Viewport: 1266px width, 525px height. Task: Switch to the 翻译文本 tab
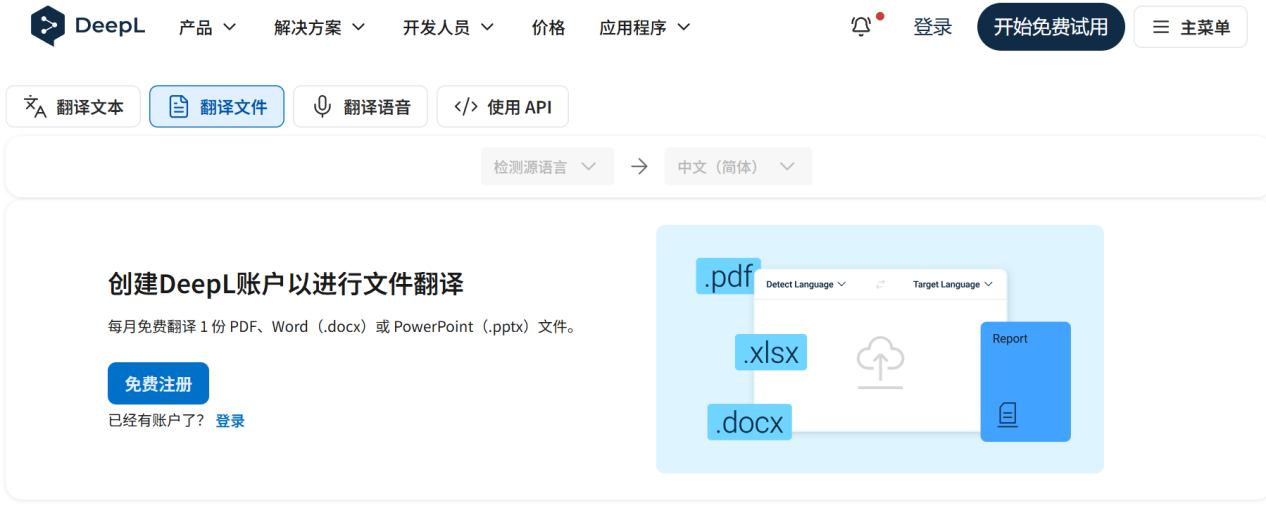pos(73,107)
